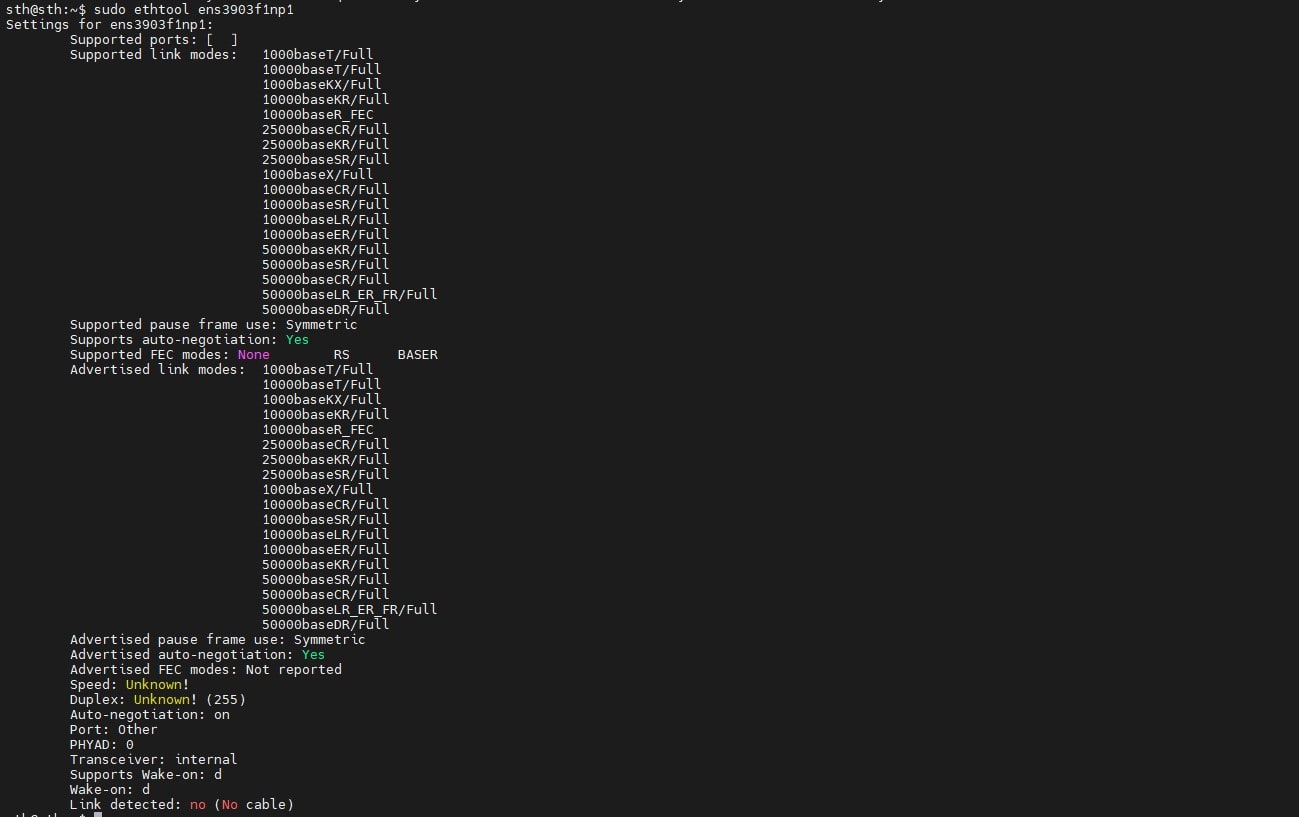
Task: Click the BASER entry in Supported FEC modes
Action: [x=417, y=354]
